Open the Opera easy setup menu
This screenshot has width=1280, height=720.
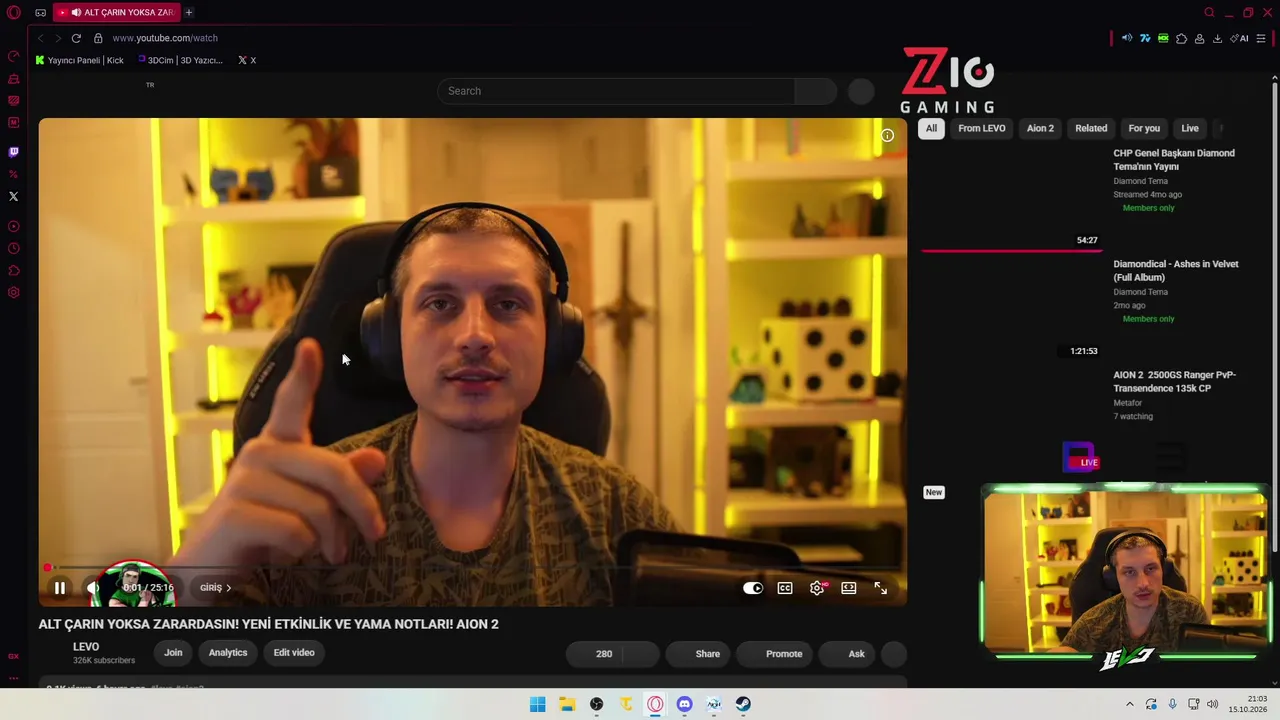tap(1261, 38)
